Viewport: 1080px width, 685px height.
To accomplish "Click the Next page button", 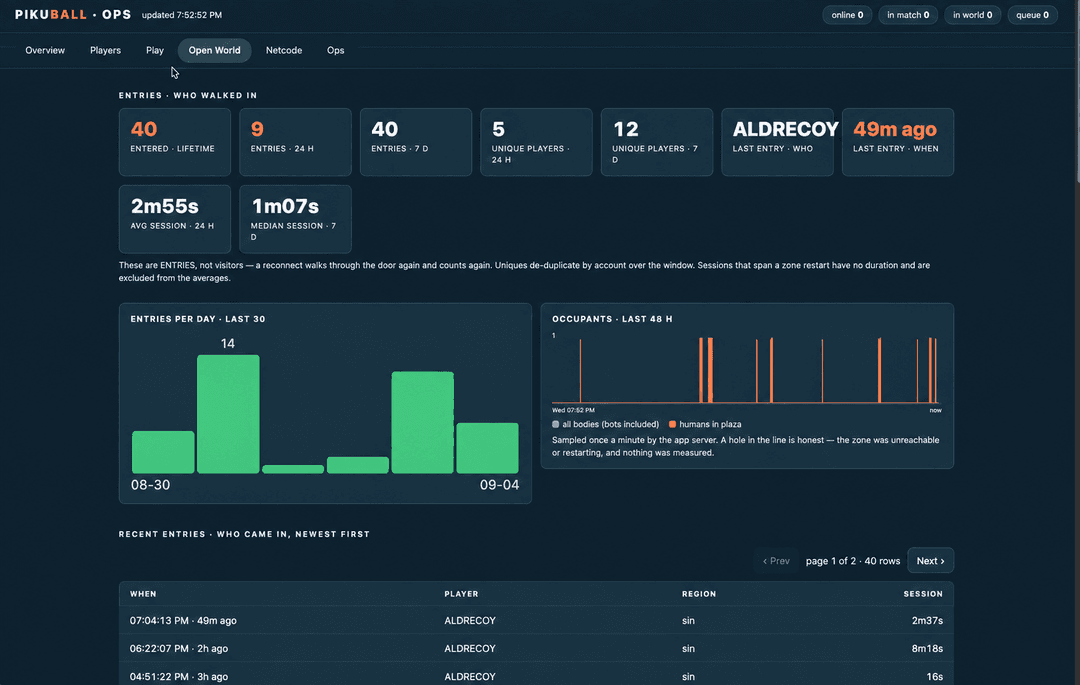I will point(931,560).
